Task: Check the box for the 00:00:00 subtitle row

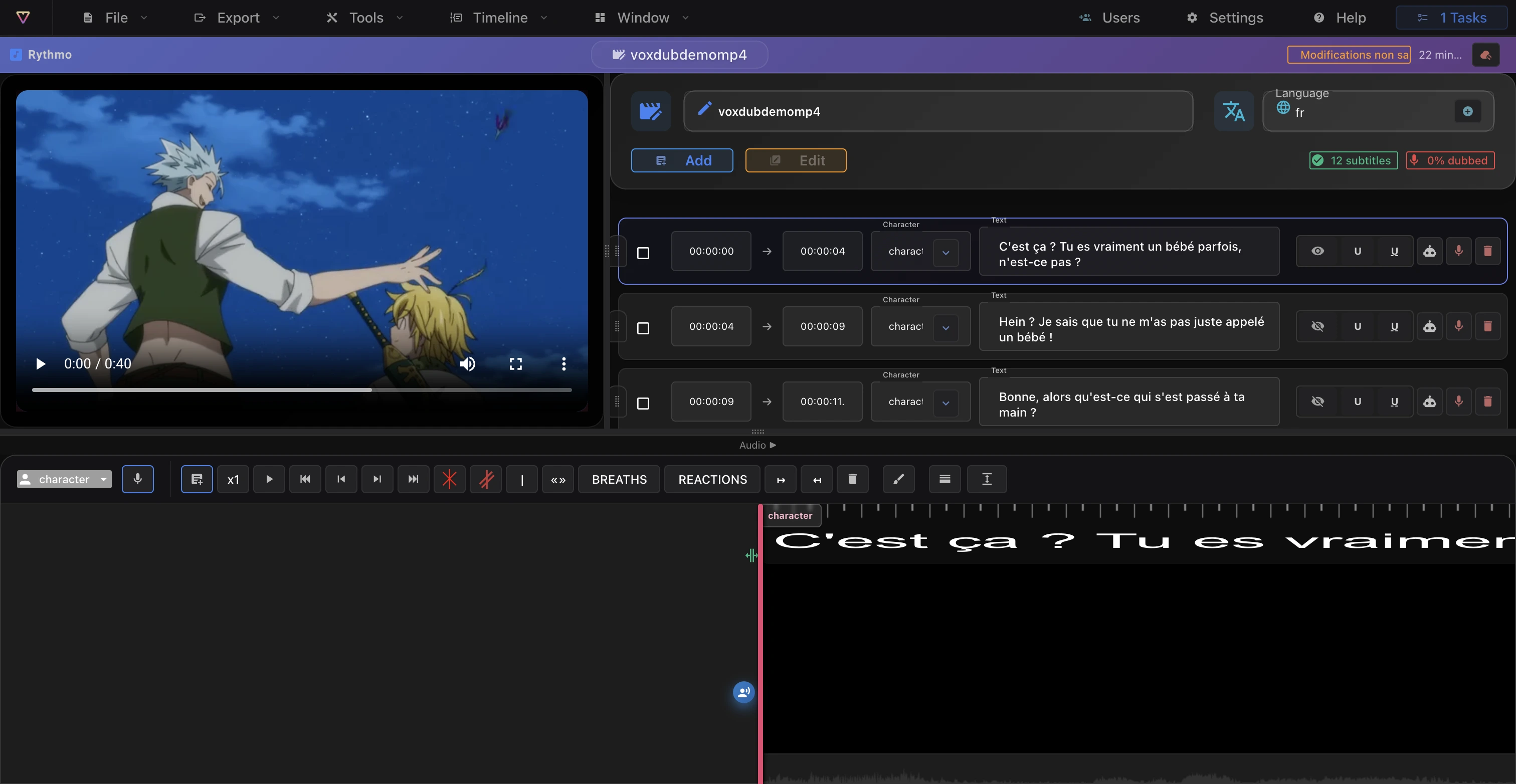Action: (x=643, y=253)
